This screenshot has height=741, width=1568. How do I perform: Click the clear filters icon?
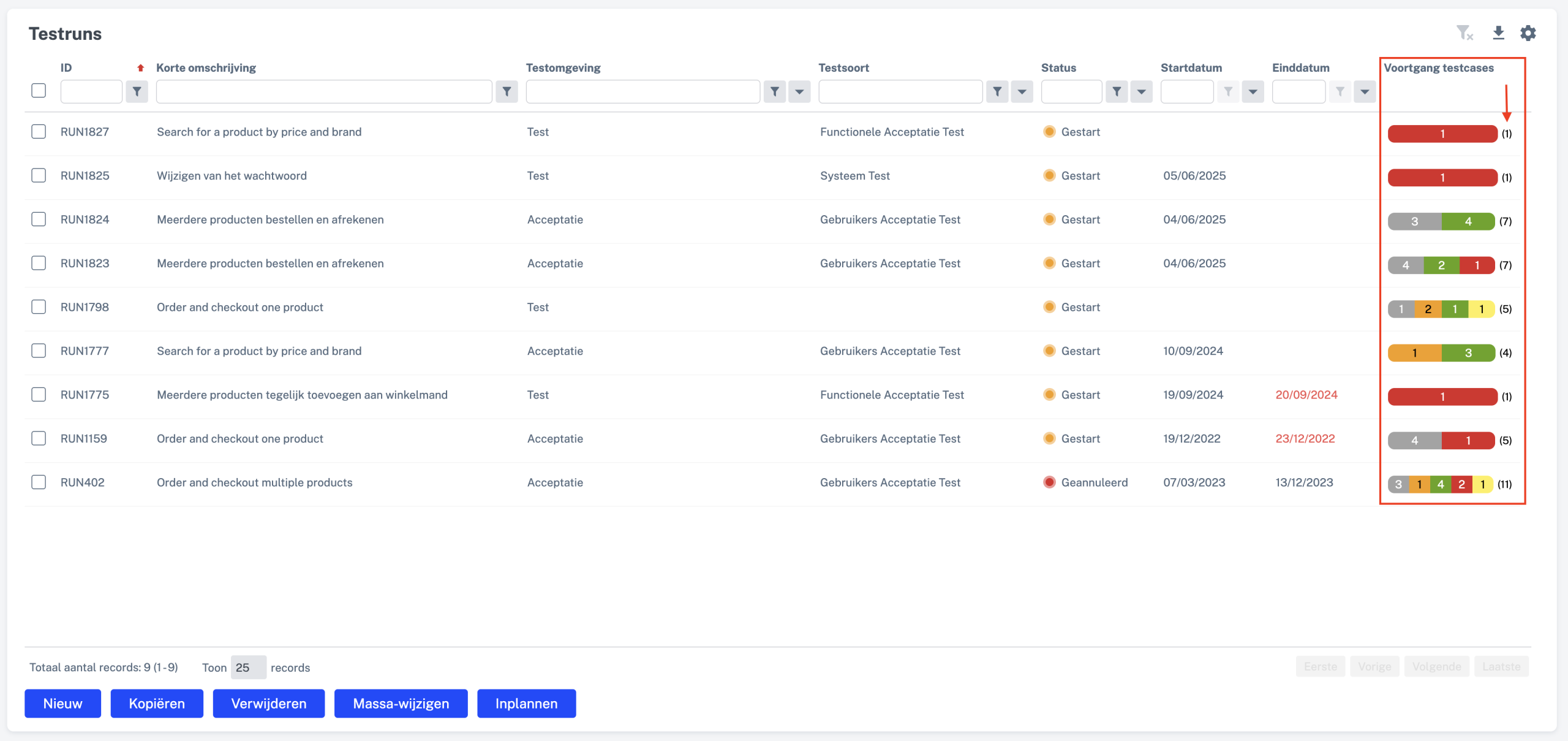[1464, 33]
